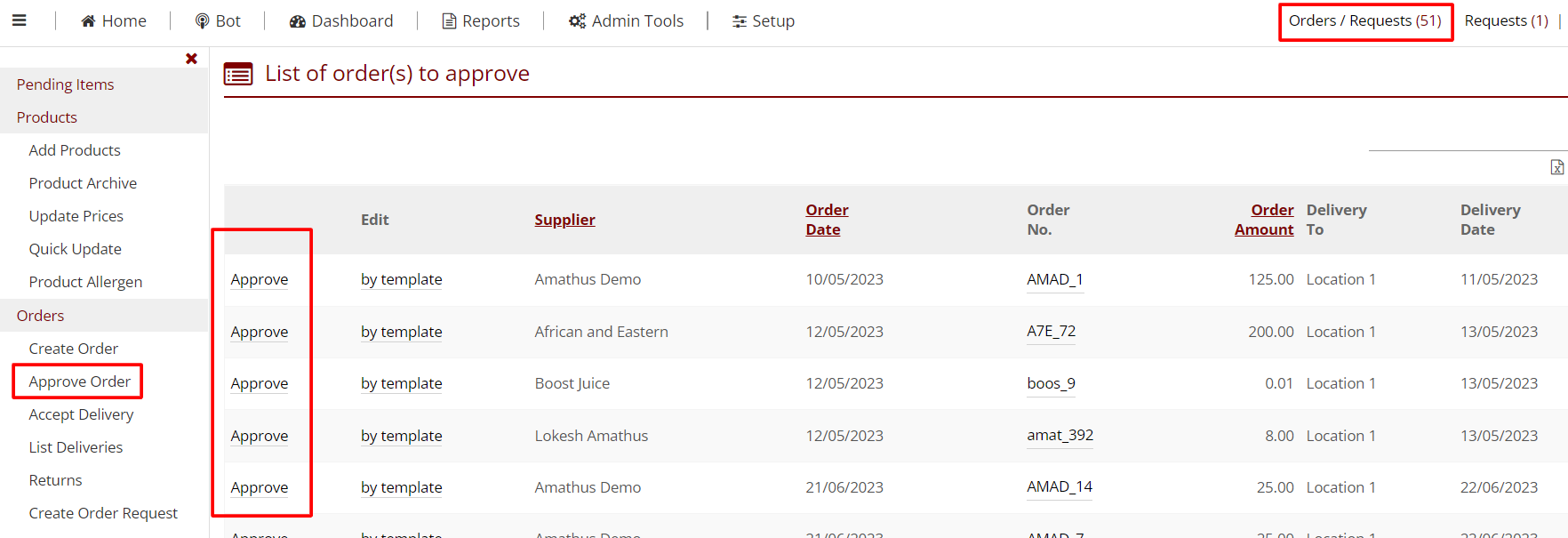Select Approve Order in sidebar
This screenshot has width=1568, height=538.
coord(79,381)
